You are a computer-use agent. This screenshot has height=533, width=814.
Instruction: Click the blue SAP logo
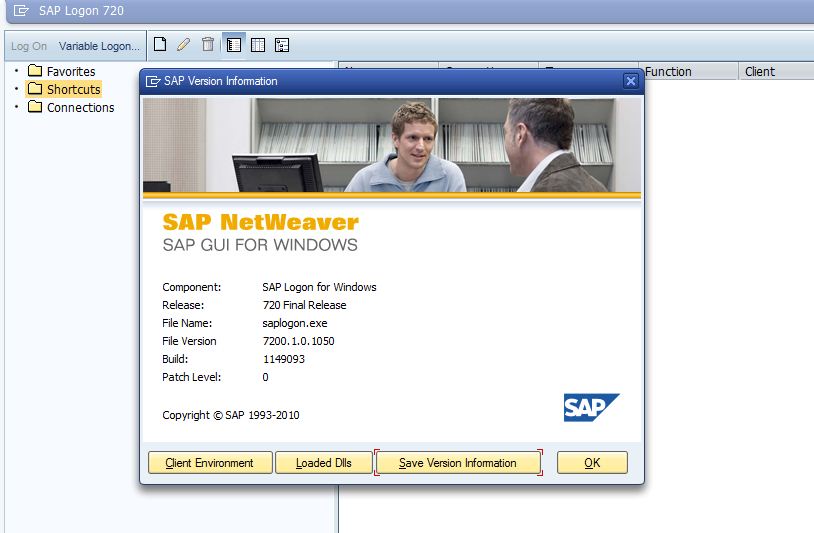(x=591, y=407)
